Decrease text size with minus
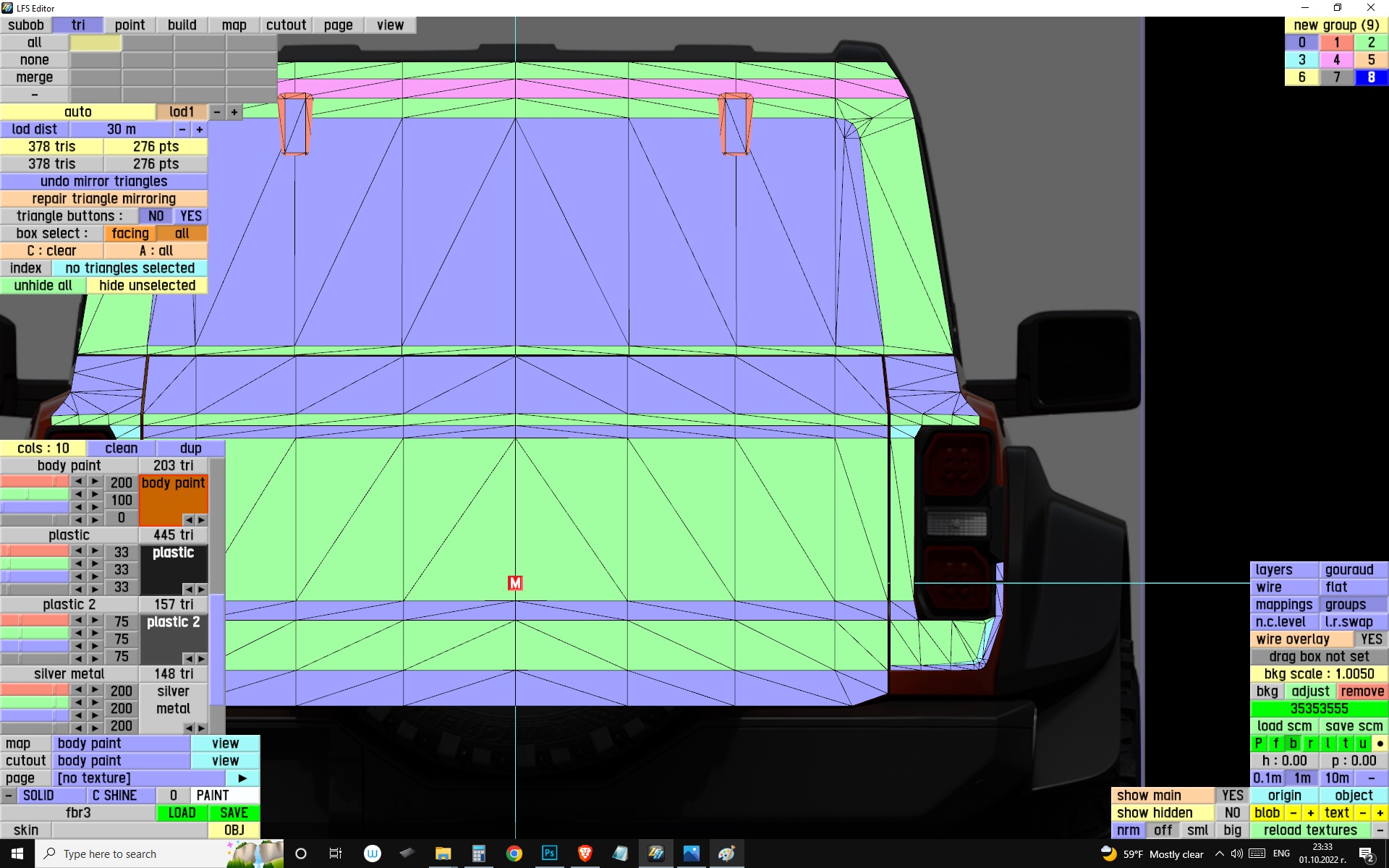 click(x=1362, y=813)
